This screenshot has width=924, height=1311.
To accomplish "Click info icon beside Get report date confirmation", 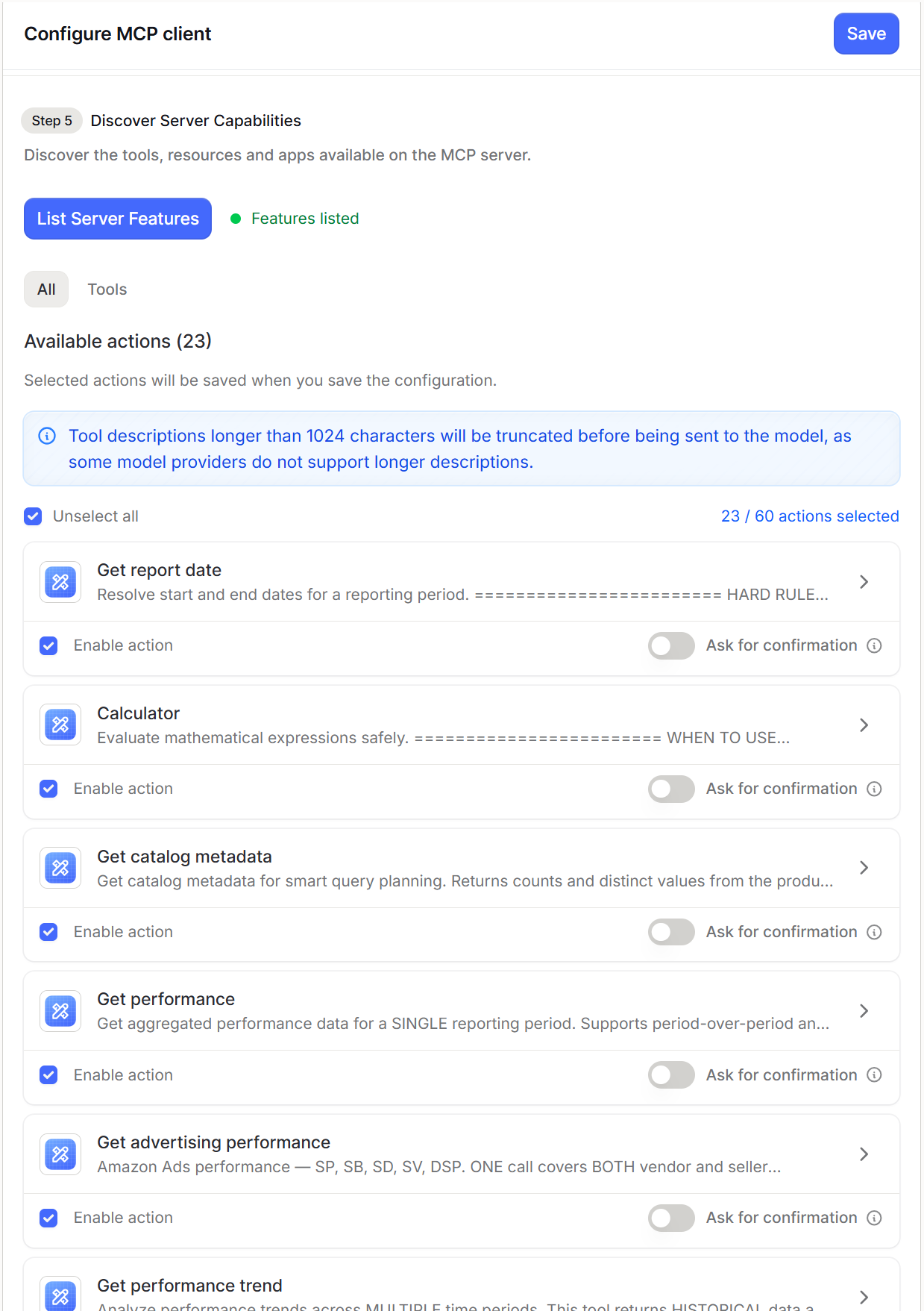I will point(875,645).
